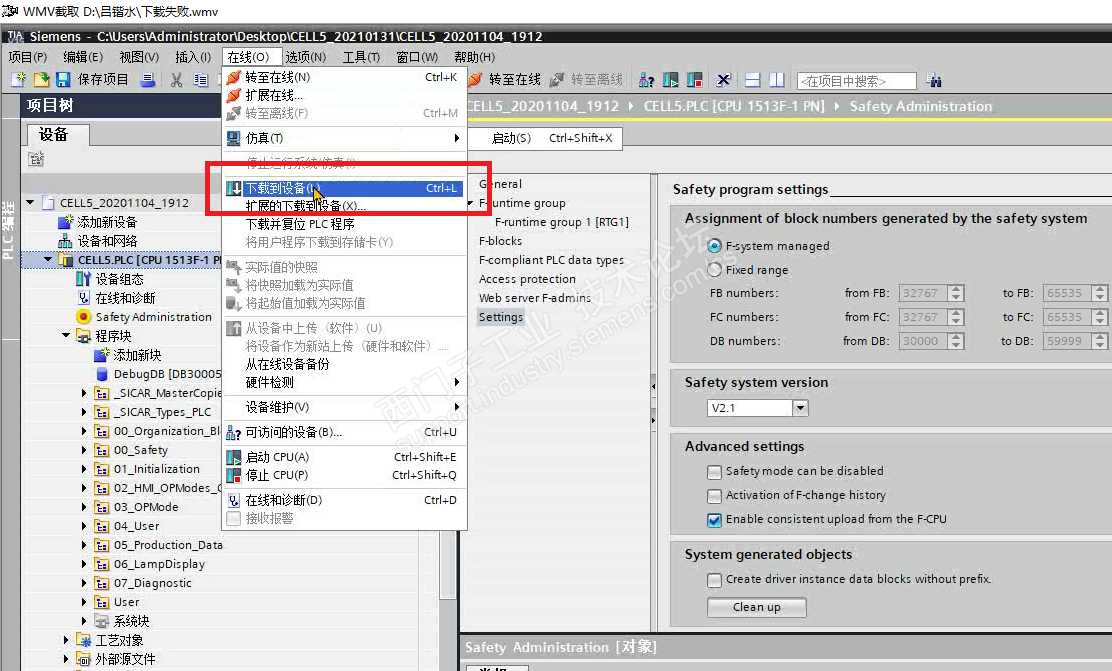Click the start CPU toolbar icon
Screen dimensions: 1112x671
coord(670,80)
